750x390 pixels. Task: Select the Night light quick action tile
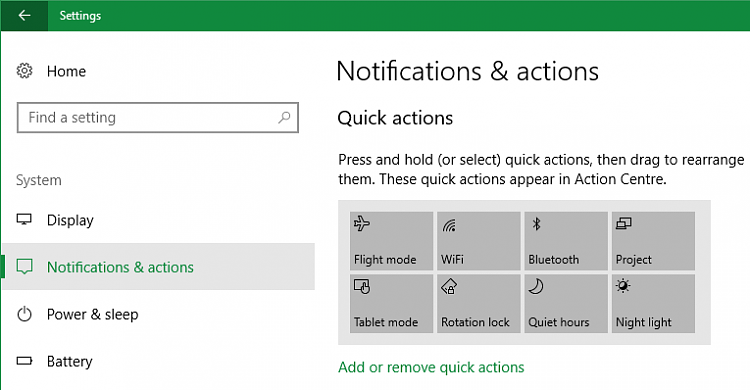653,303
